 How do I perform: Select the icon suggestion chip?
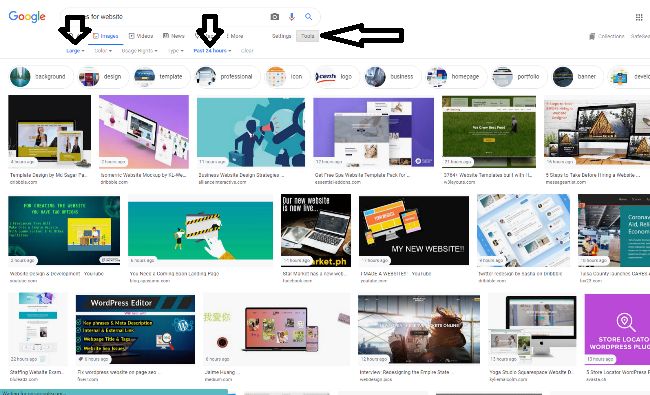coord(287,77)
